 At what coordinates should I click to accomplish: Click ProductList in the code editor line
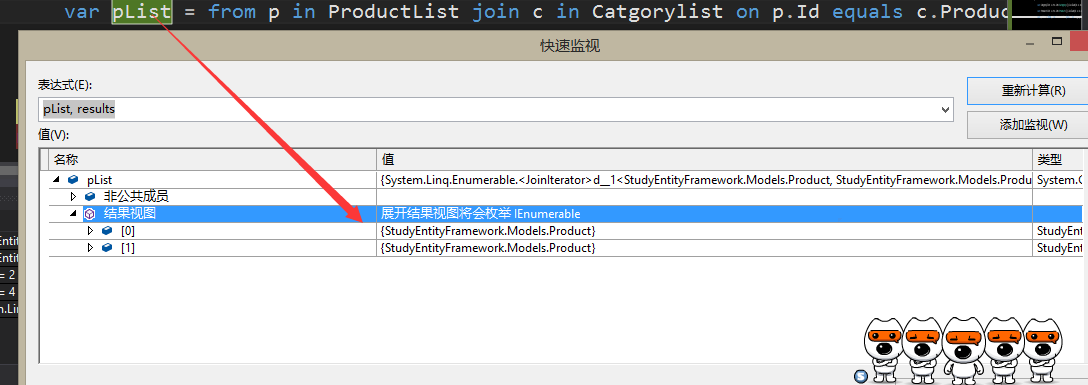[x=393, y=12]
